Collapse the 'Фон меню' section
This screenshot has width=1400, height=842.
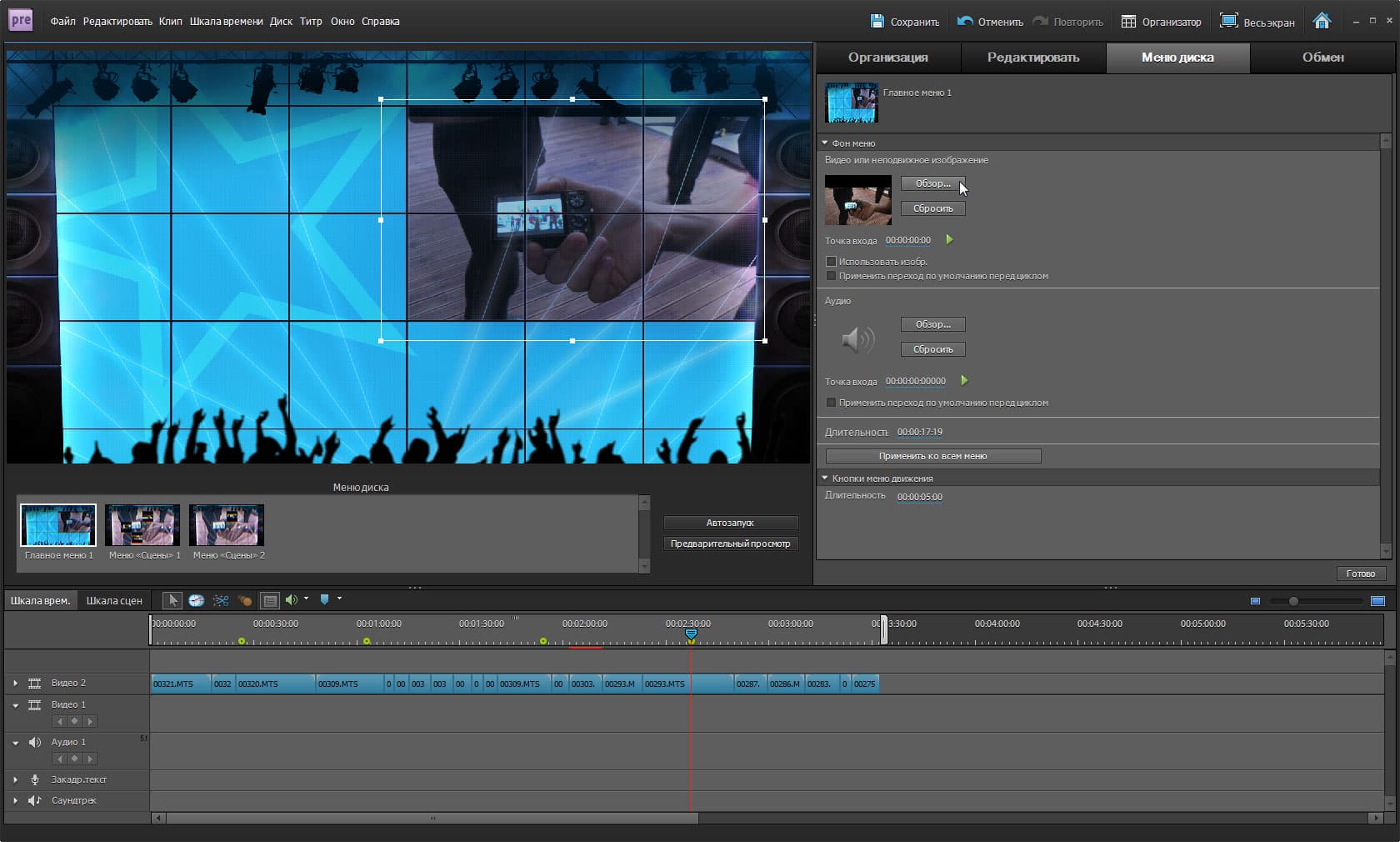825,143
